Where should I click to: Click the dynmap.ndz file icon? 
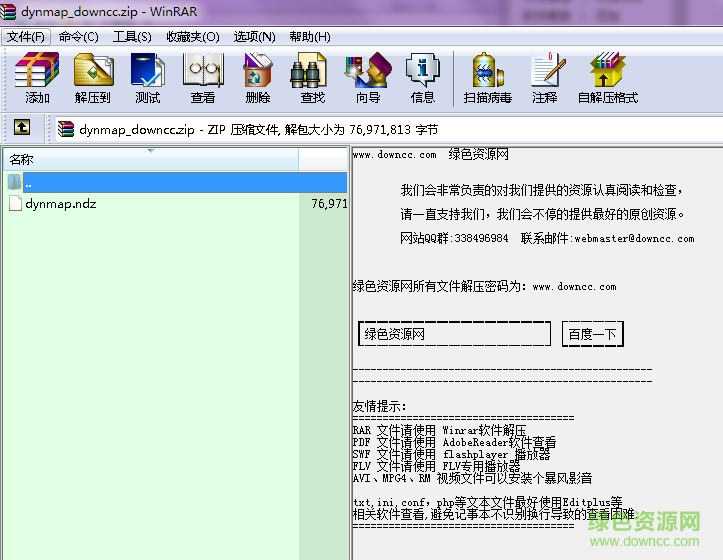point(16,203)
